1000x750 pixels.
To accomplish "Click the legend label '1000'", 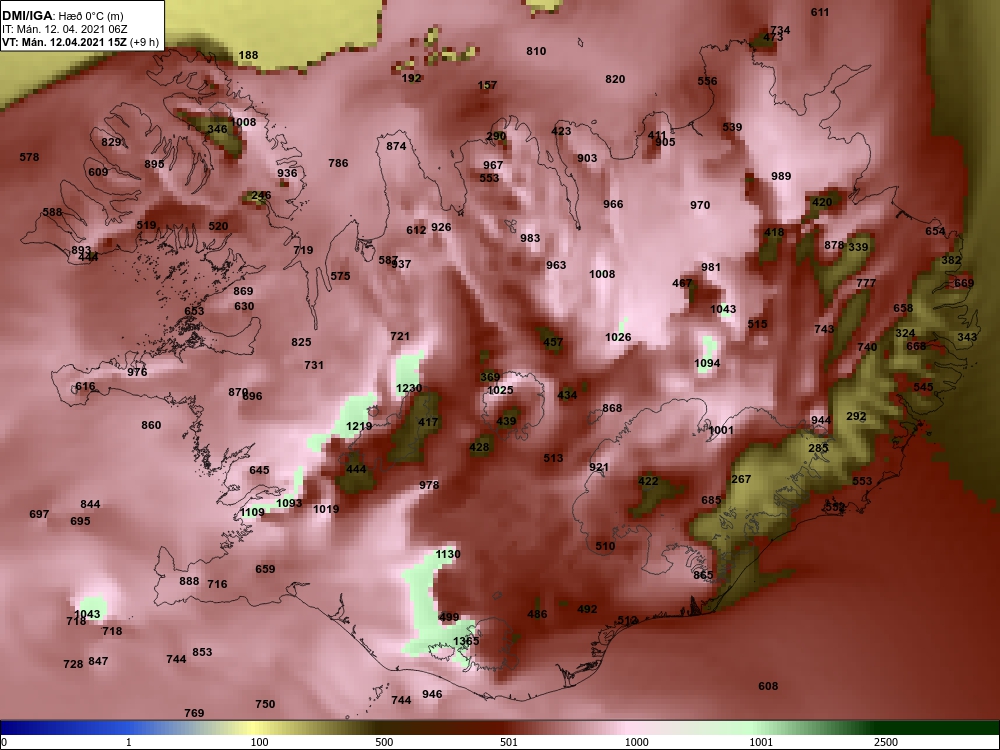I will point(636,742).
